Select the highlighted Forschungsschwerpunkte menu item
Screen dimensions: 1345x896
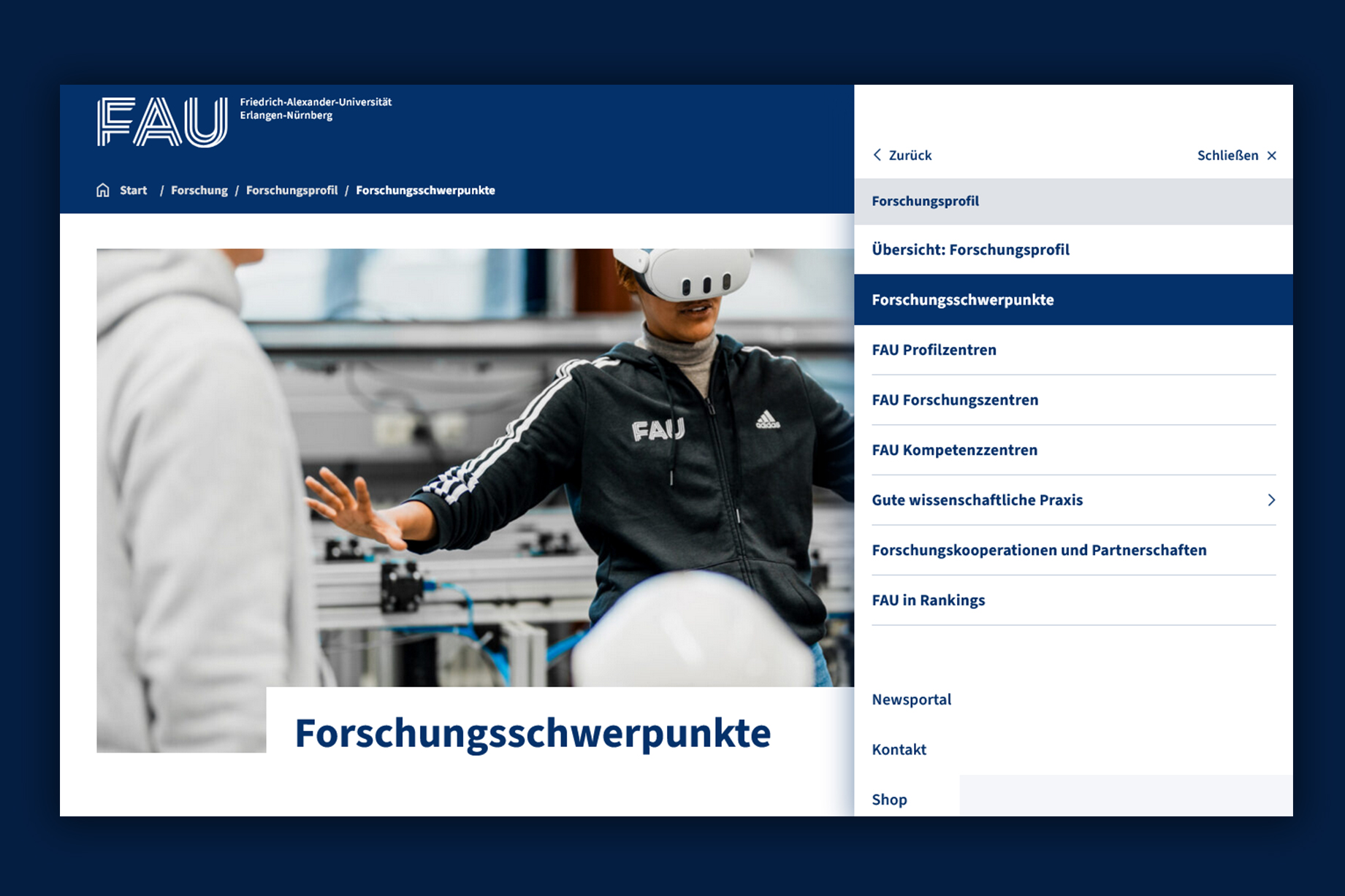pyautogui.click(x=962, y=300)
